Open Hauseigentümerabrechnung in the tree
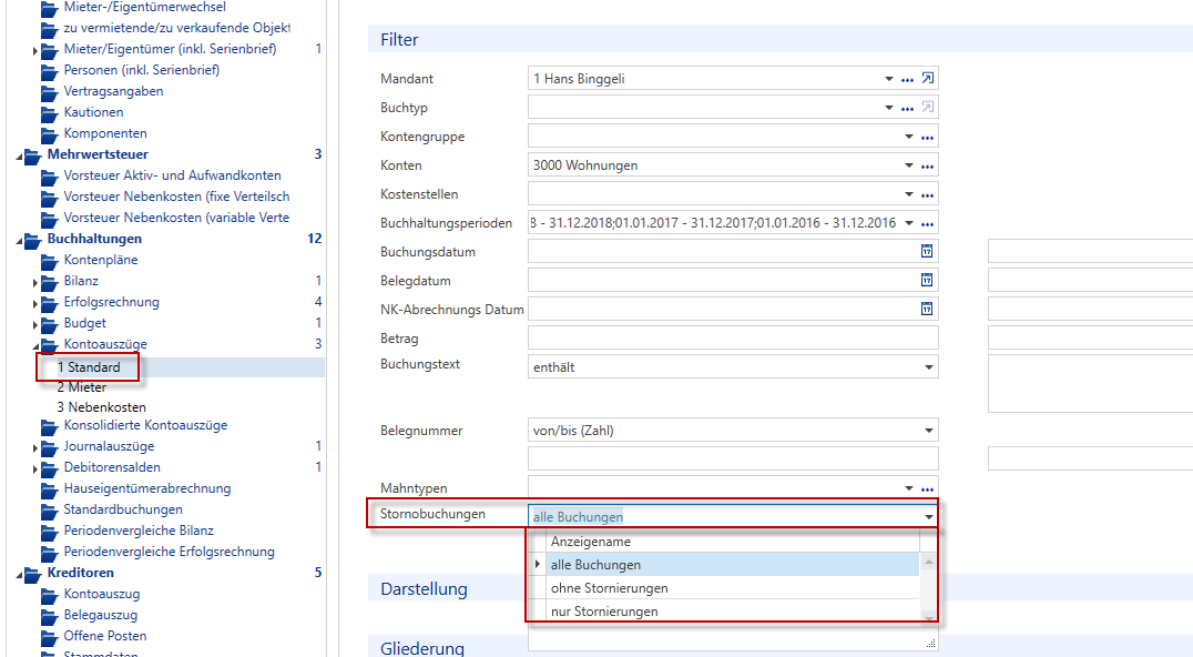This screenshot has width=1193, height=657. point(147,488)
